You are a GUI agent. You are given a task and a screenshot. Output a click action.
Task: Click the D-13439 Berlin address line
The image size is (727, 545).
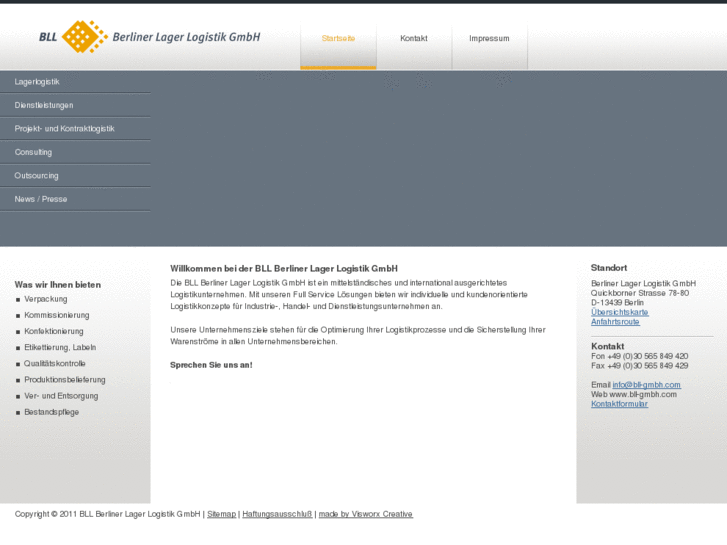pyautogui.click(x=617, y=302)
